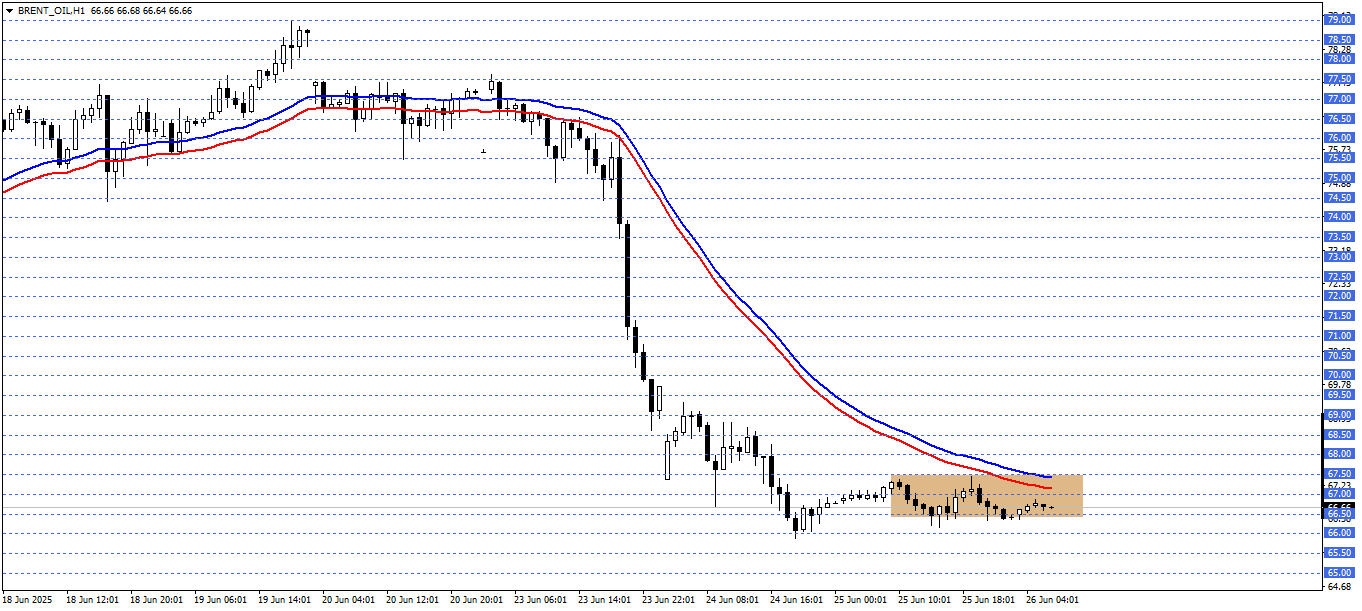Image resolution: width=1362 pixels, height=611 pixels.
Task: Click the 69.50 price level label
Action: tap(1339, 395)
